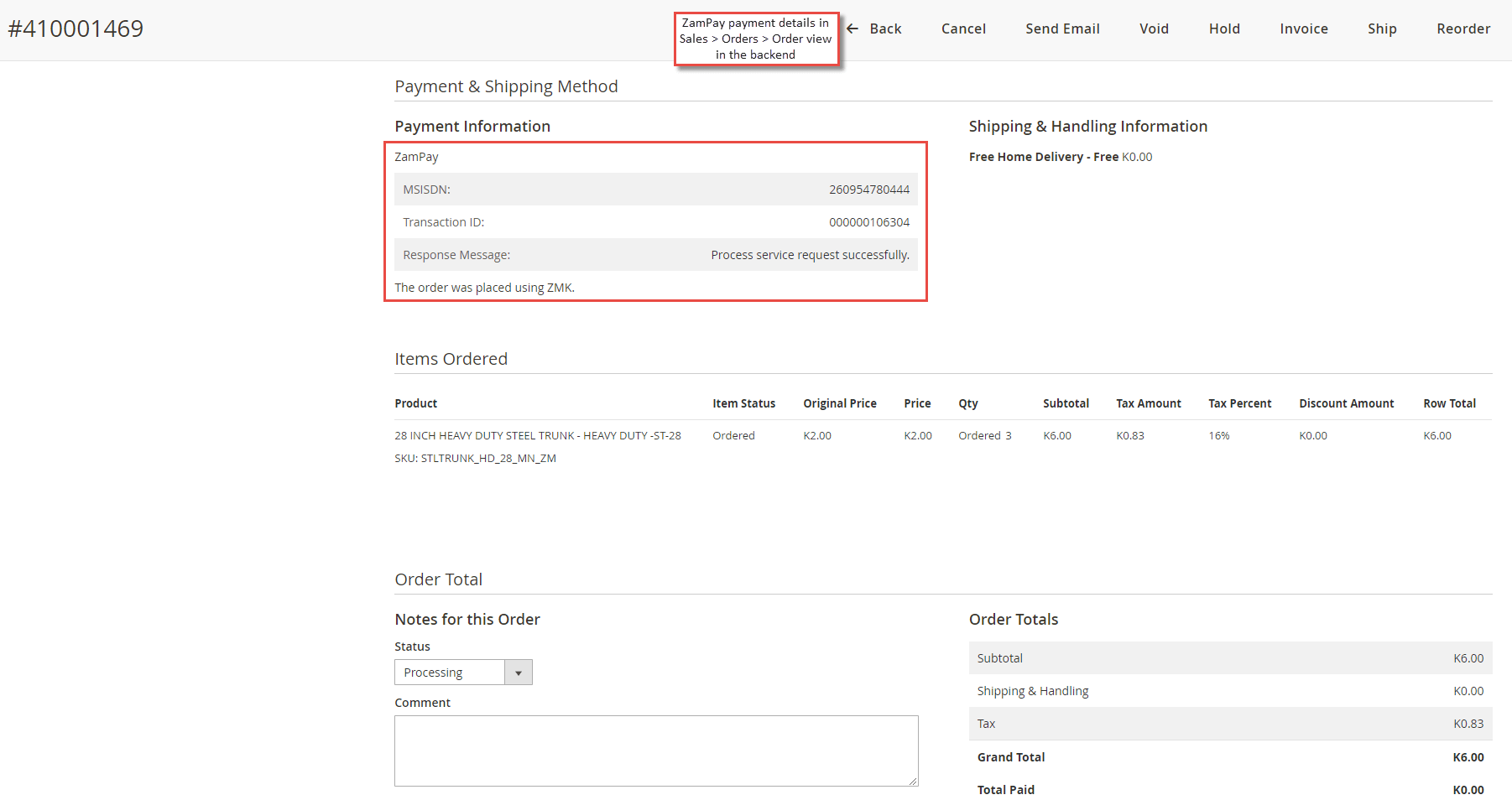Screen dimensions: 1512x800
Task: Click the Grand Total row
Action: 1230,757
